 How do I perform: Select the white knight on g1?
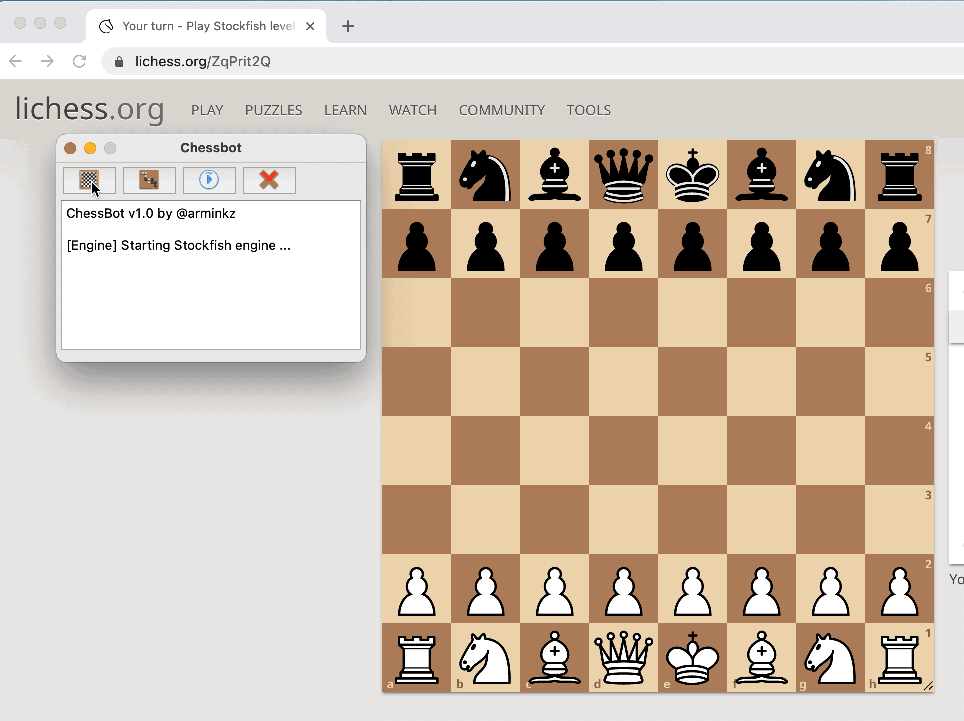point(830,658)
